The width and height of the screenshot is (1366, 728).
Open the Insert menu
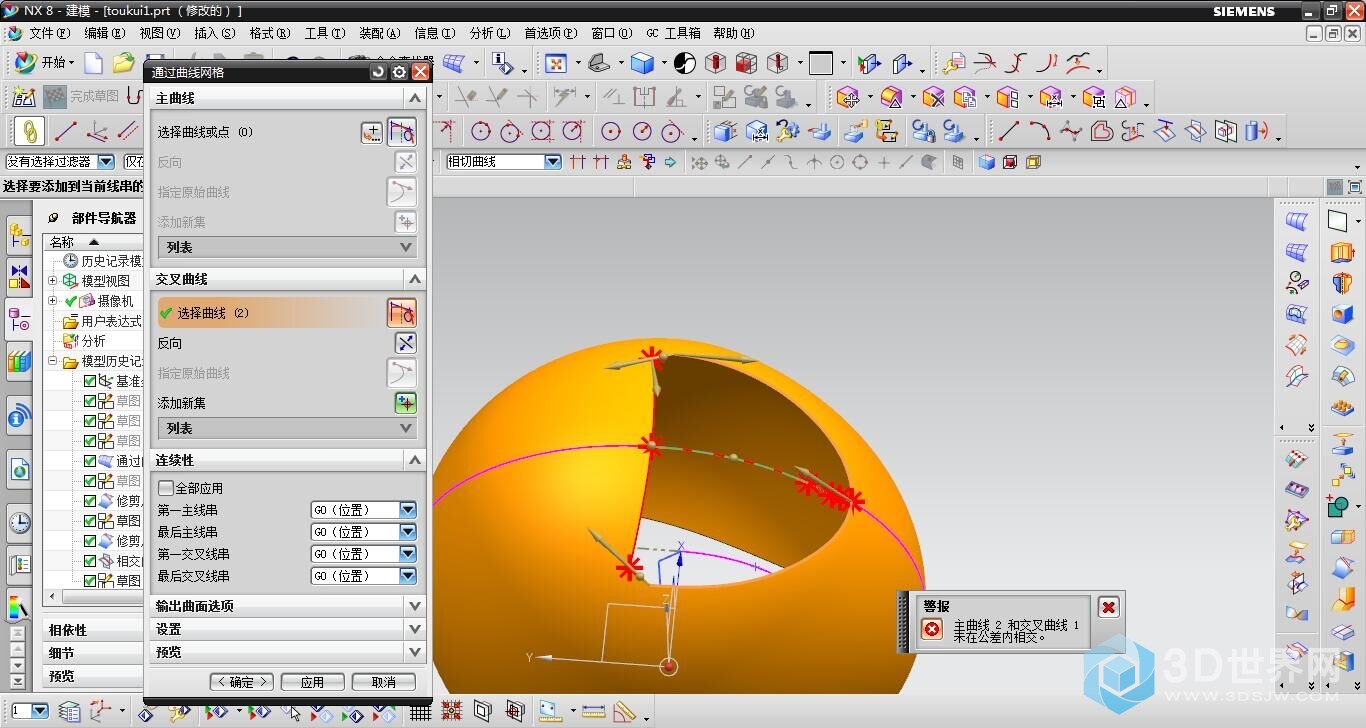[215, 33]
